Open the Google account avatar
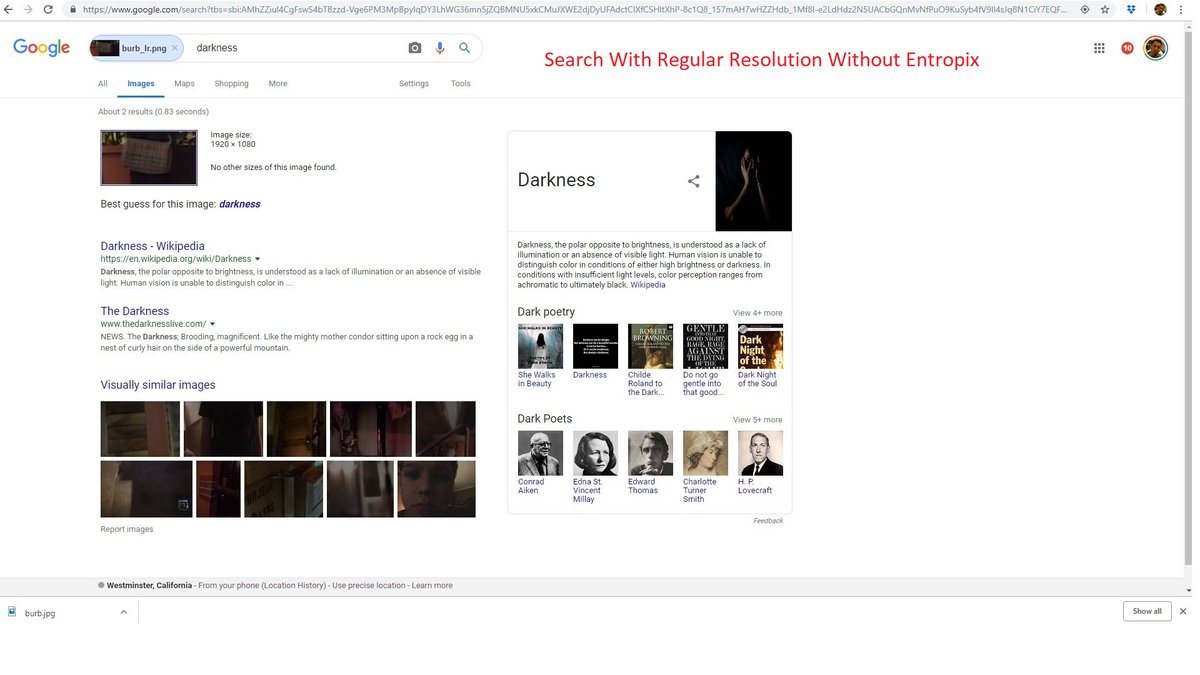 pos(1156,47)
